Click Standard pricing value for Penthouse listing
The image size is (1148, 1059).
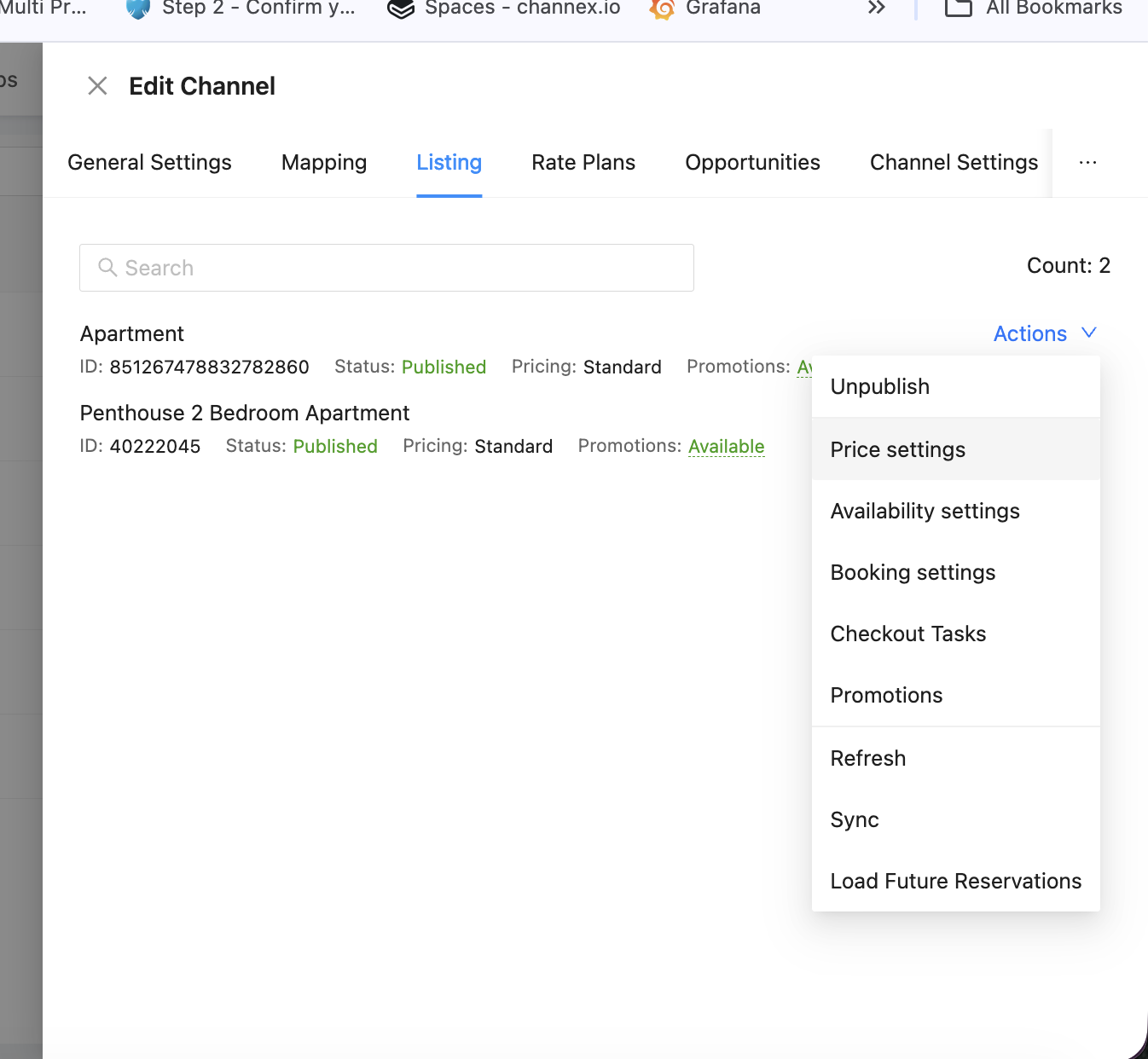pos(513,446)
